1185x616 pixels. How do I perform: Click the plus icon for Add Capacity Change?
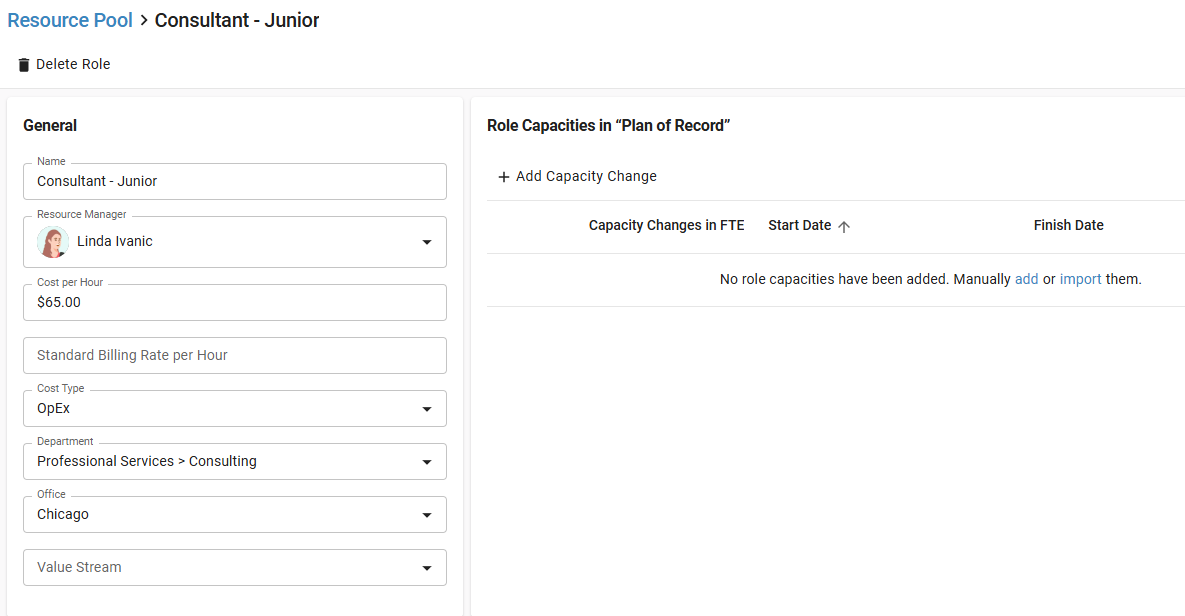pyautogui.click(x=503, y=177)
